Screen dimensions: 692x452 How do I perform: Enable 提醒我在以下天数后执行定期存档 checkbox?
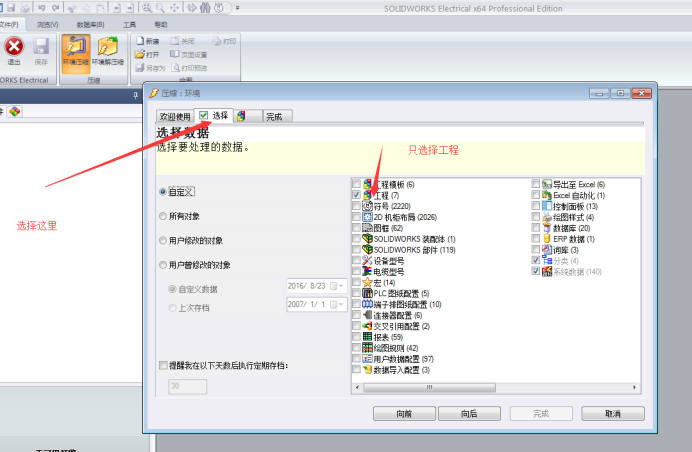pyautogui.click(x=163, y=365)
